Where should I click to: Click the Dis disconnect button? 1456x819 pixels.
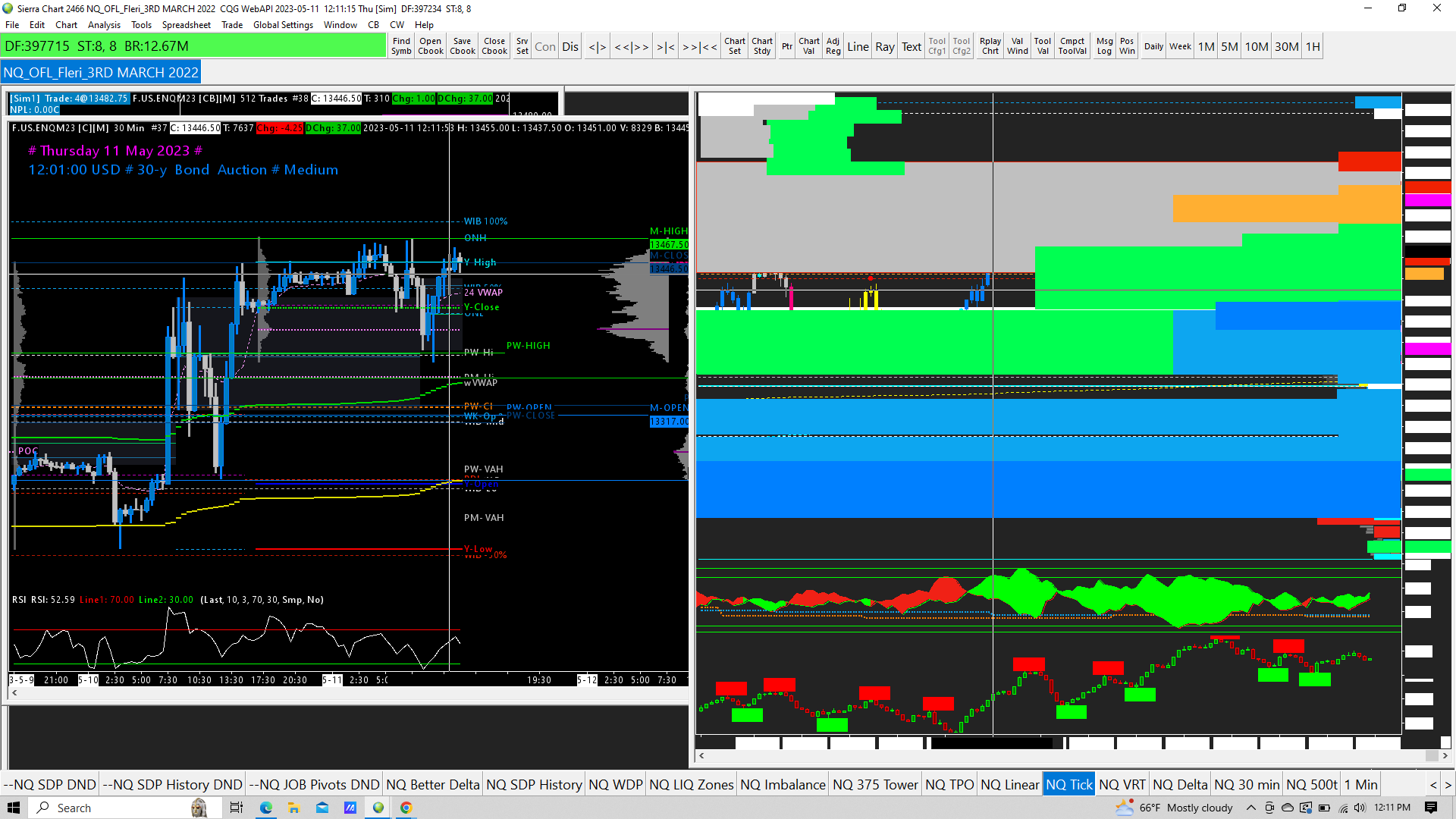click(570, 46)
